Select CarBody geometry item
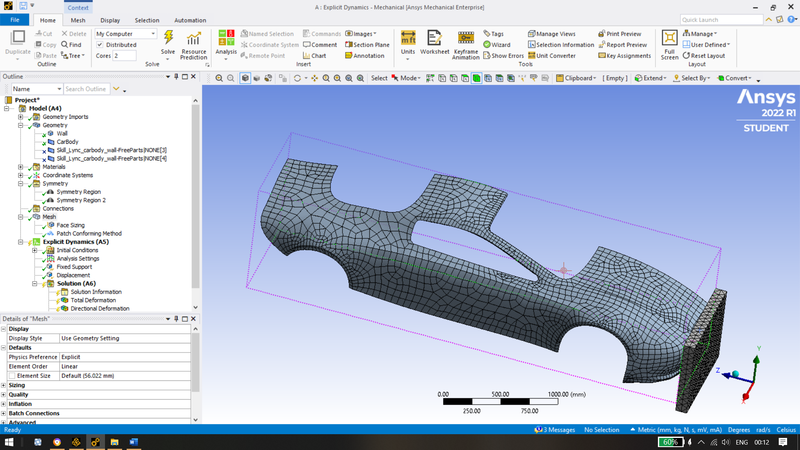Viewport: 800px width, 450px height. (x=67, y=142)
